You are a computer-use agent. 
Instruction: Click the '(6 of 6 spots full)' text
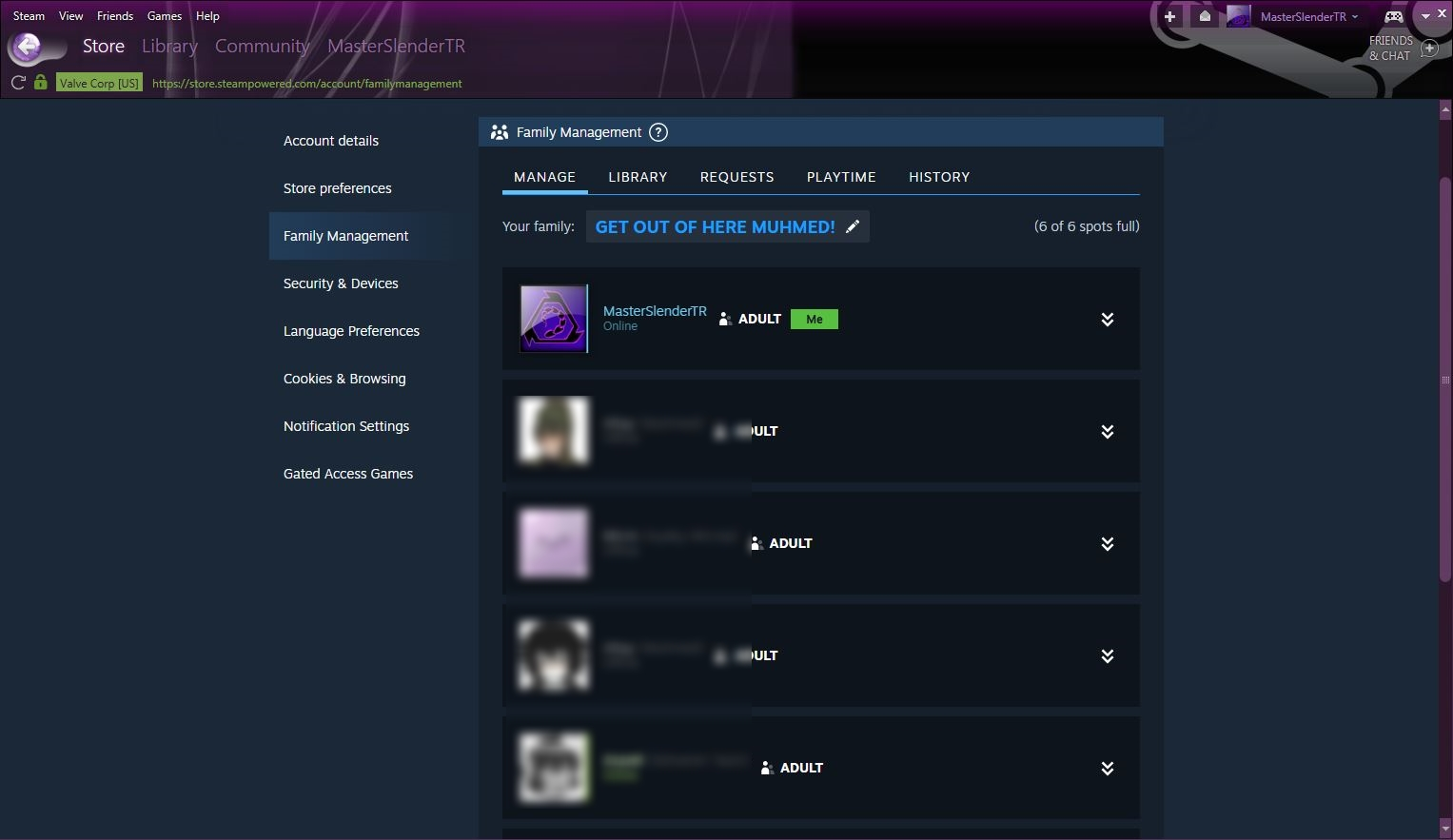point(1087,226)
